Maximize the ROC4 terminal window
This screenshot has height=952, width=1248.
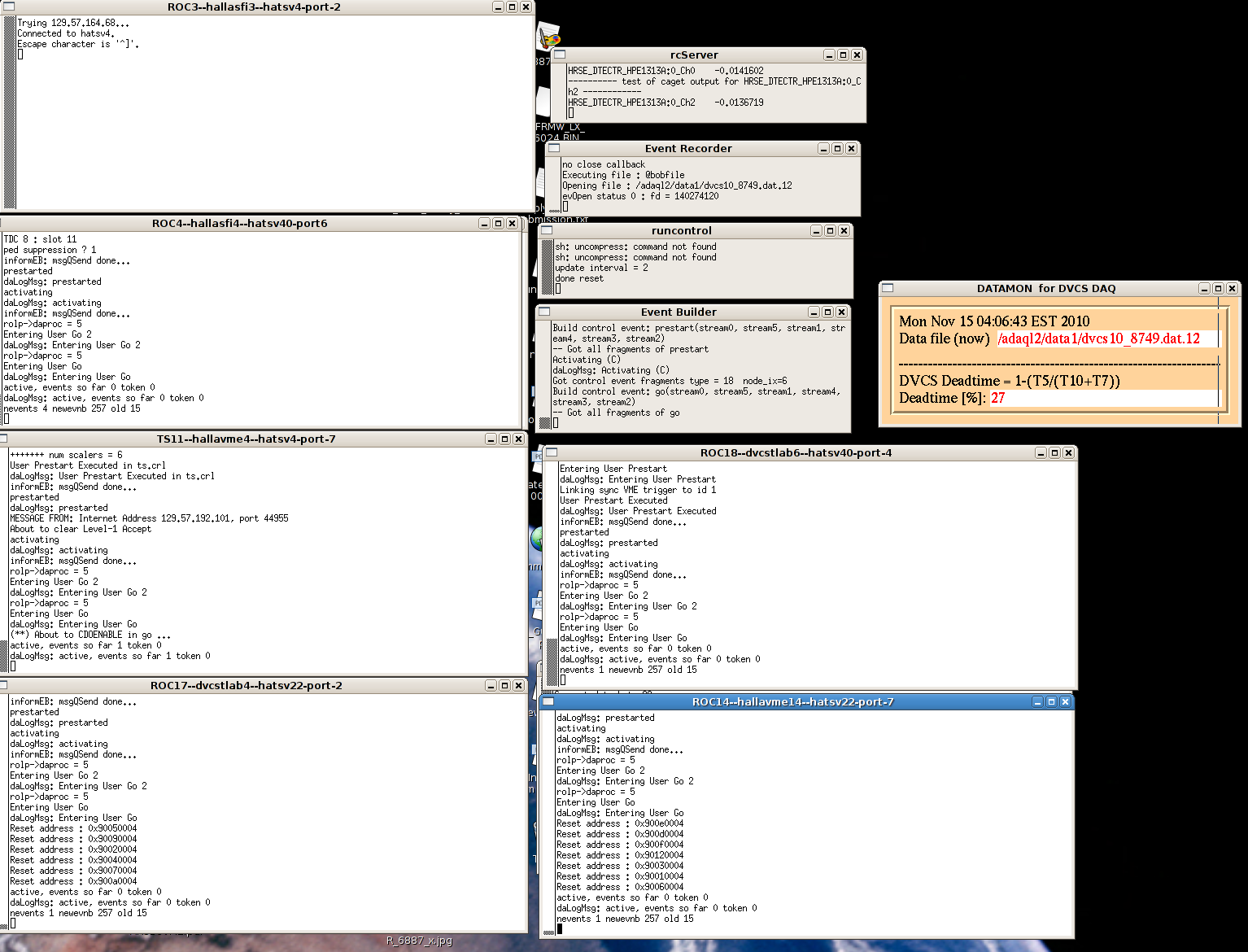pos(498,223)
